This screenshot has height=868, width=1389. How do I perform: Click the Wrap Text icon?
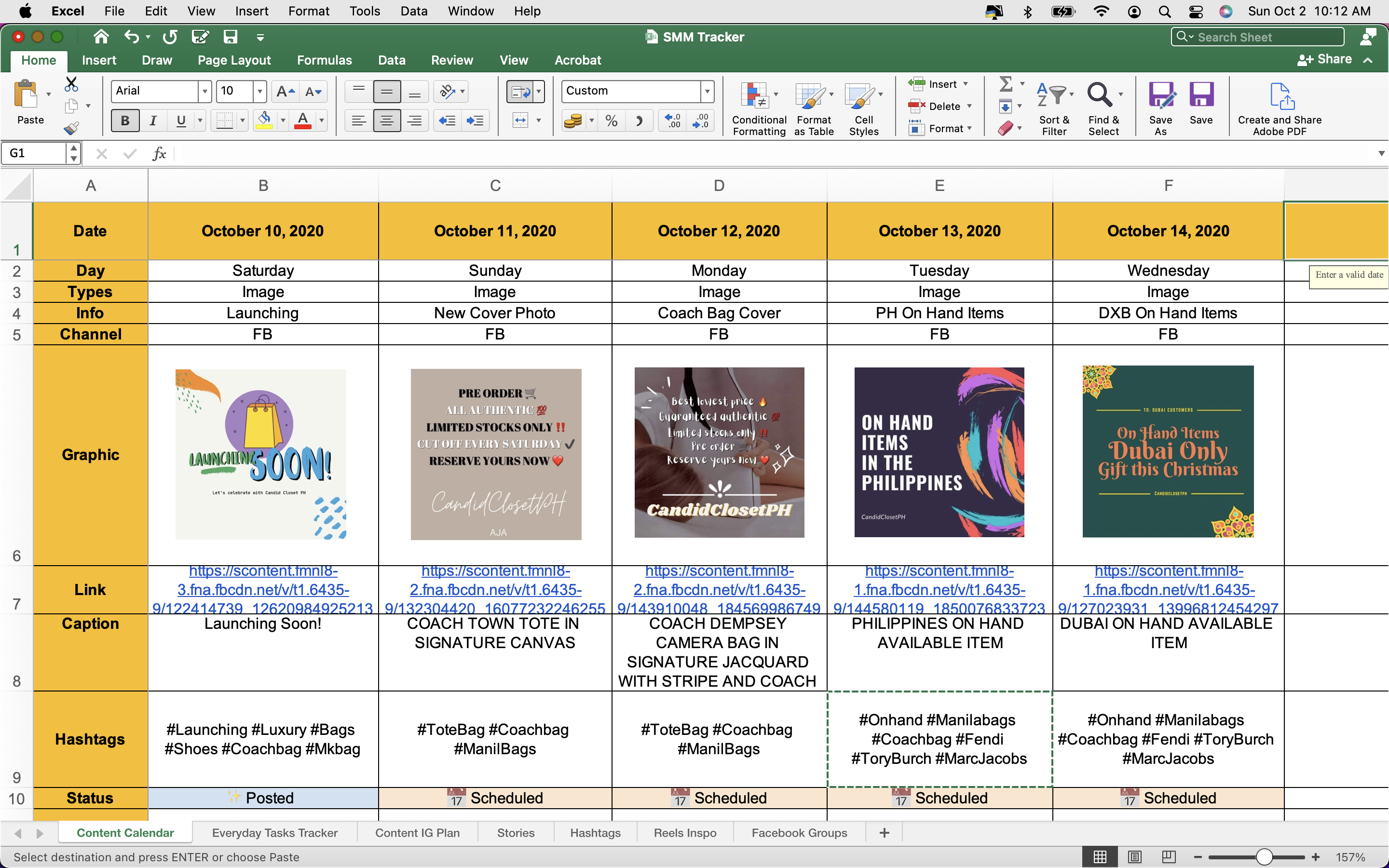520,92
